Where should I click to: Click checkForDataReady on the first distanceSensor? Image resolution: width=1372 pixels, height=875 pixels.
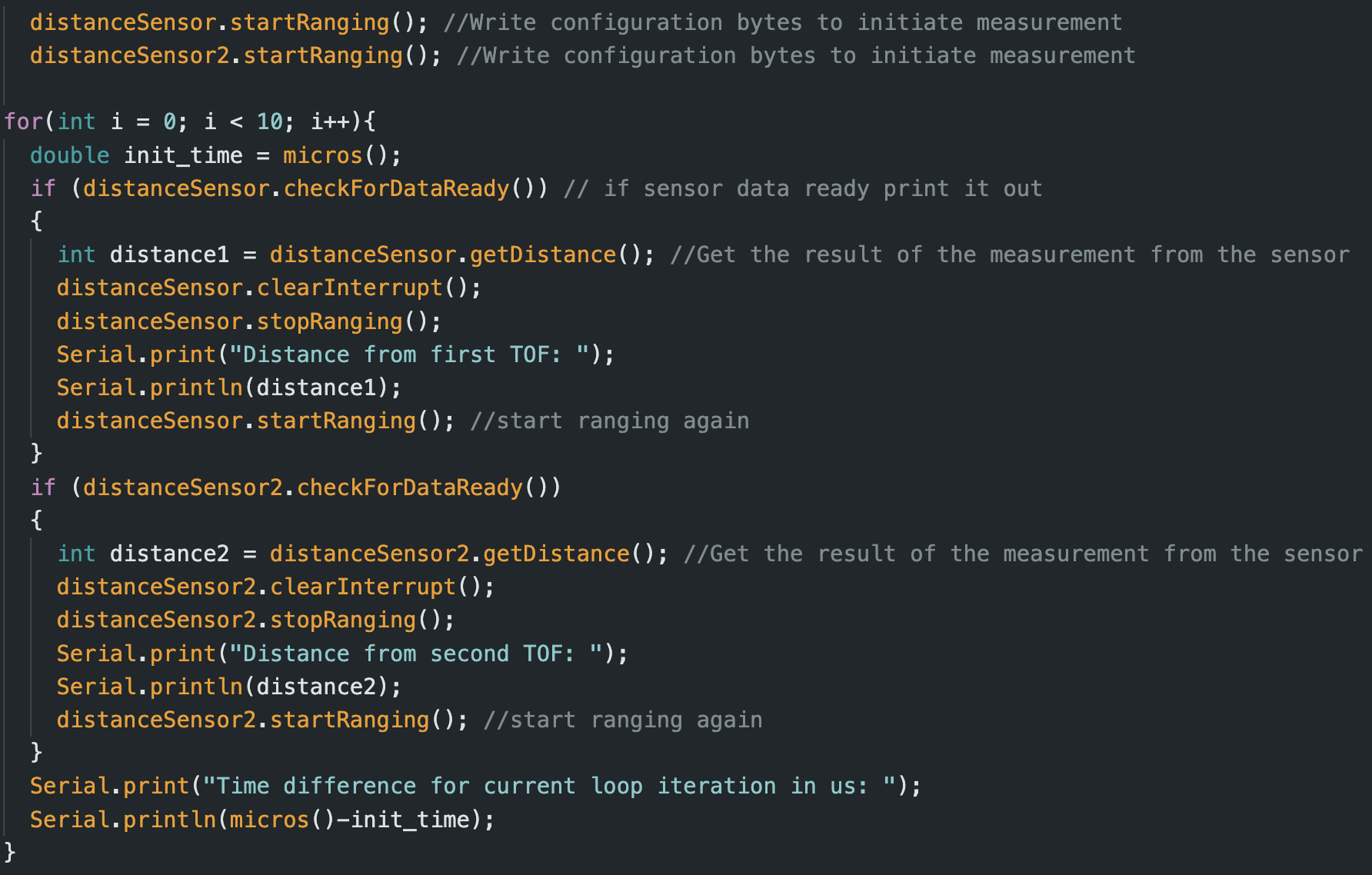[396, 188]
